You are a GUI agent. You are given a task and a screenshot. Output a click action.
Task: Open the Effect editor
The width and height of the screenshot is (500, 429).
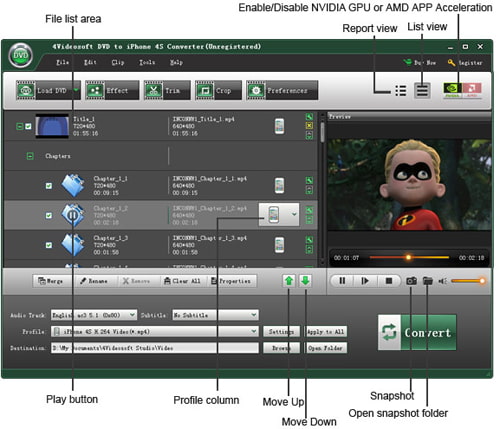[112, 90]
